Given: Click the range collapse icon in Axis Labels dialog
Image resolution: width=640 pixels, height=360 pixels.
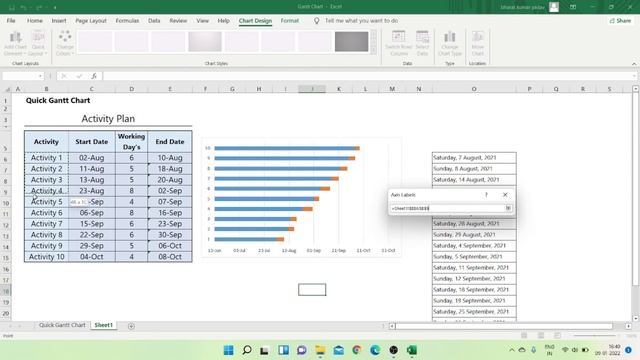Looking at the screenshot, I should [508, 208].
